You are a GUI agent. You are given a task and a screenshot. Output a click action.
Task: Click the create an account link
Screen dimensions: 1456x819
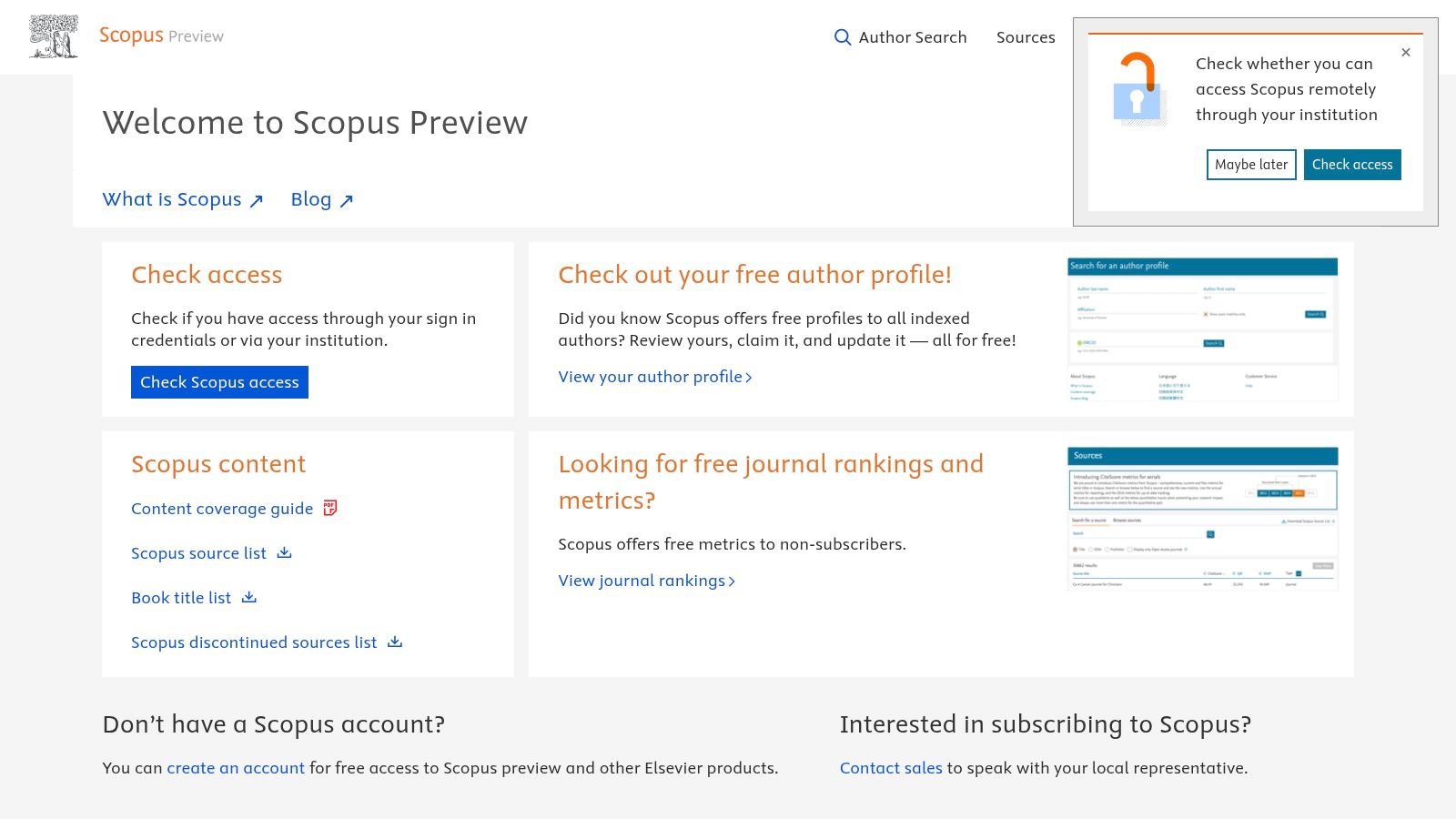coord(236,768)
